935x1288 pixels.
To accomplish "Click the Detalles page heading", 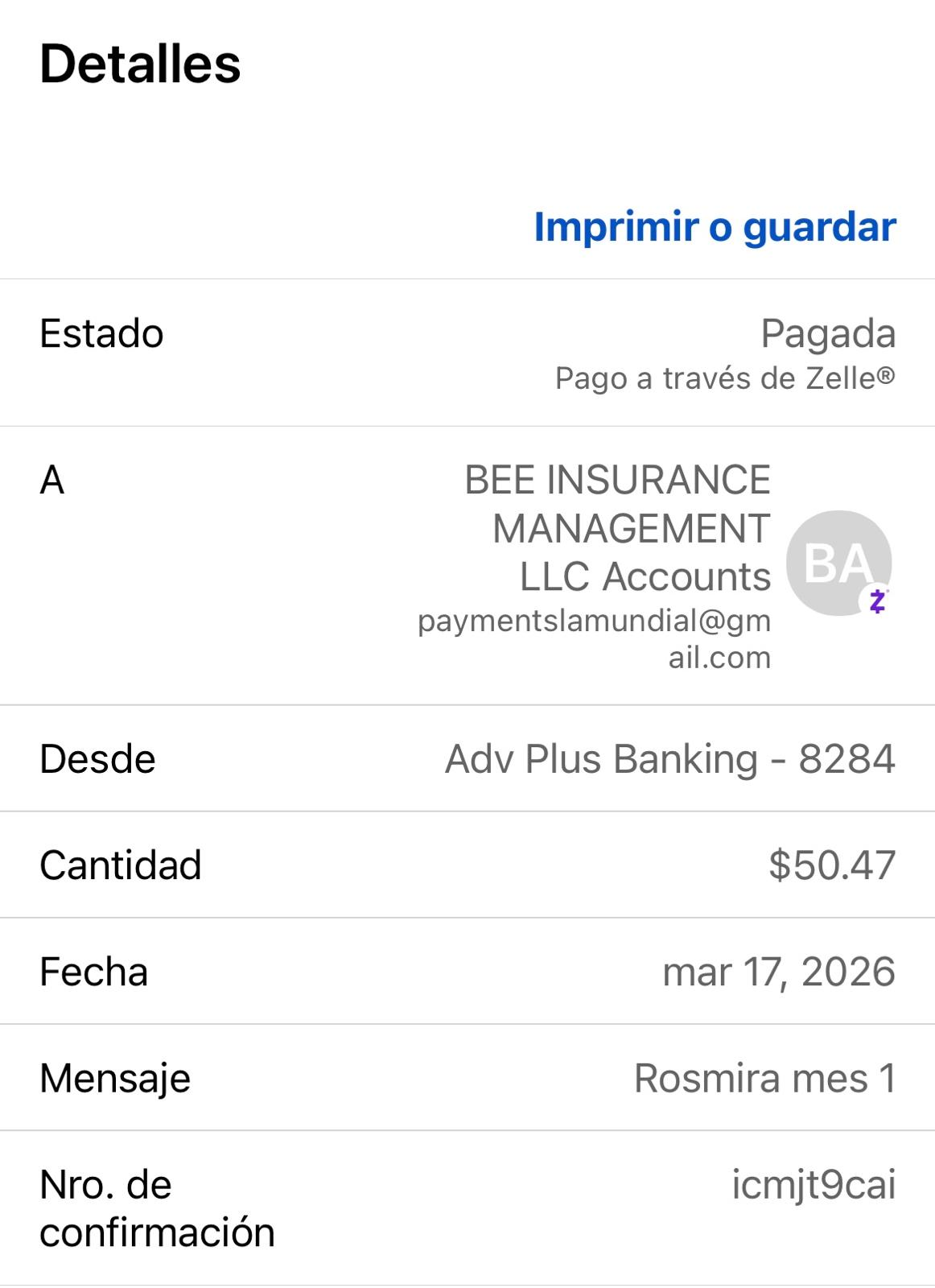I will pyautogui.click(x=140, y=64).
